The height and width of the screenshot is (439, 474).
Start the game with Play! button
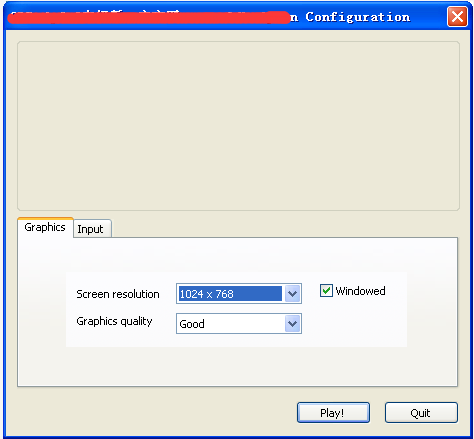333,413
